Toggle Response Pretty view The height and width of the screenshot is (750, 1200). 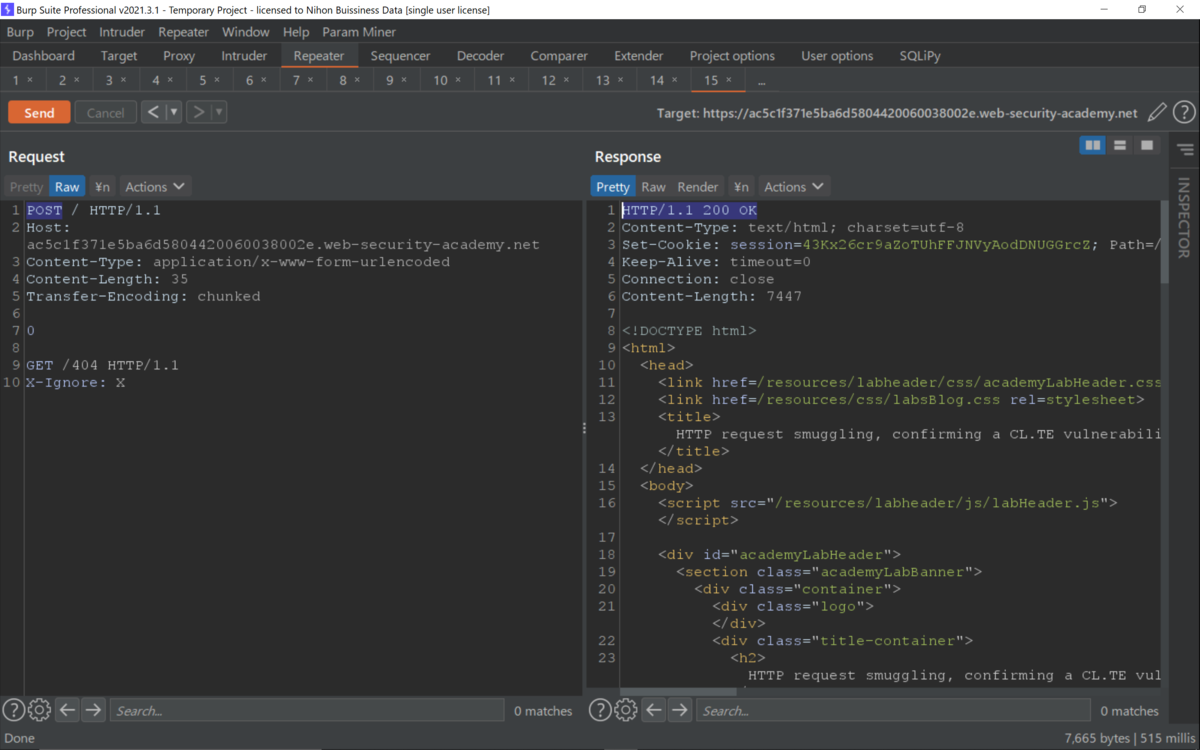(613, 187)
